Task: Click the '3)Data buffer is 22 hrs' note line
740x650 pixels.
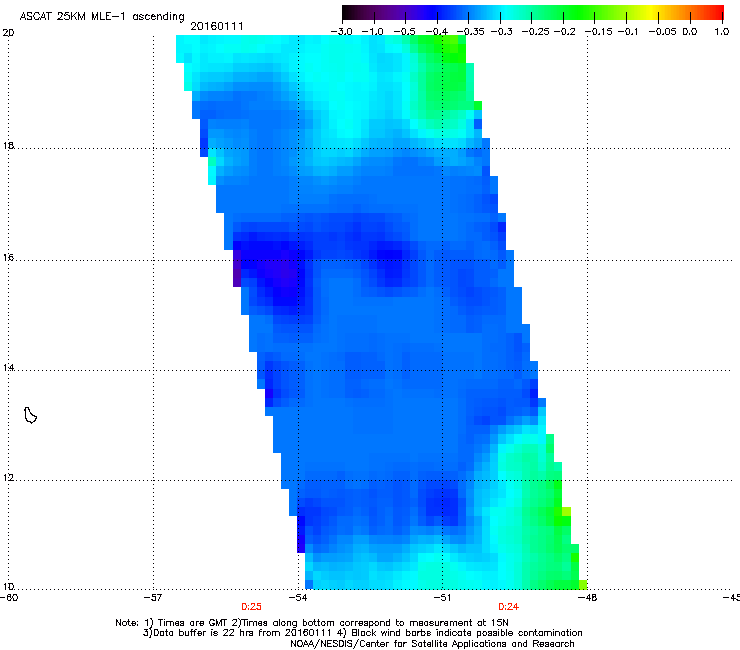Action: pos(362,633)
